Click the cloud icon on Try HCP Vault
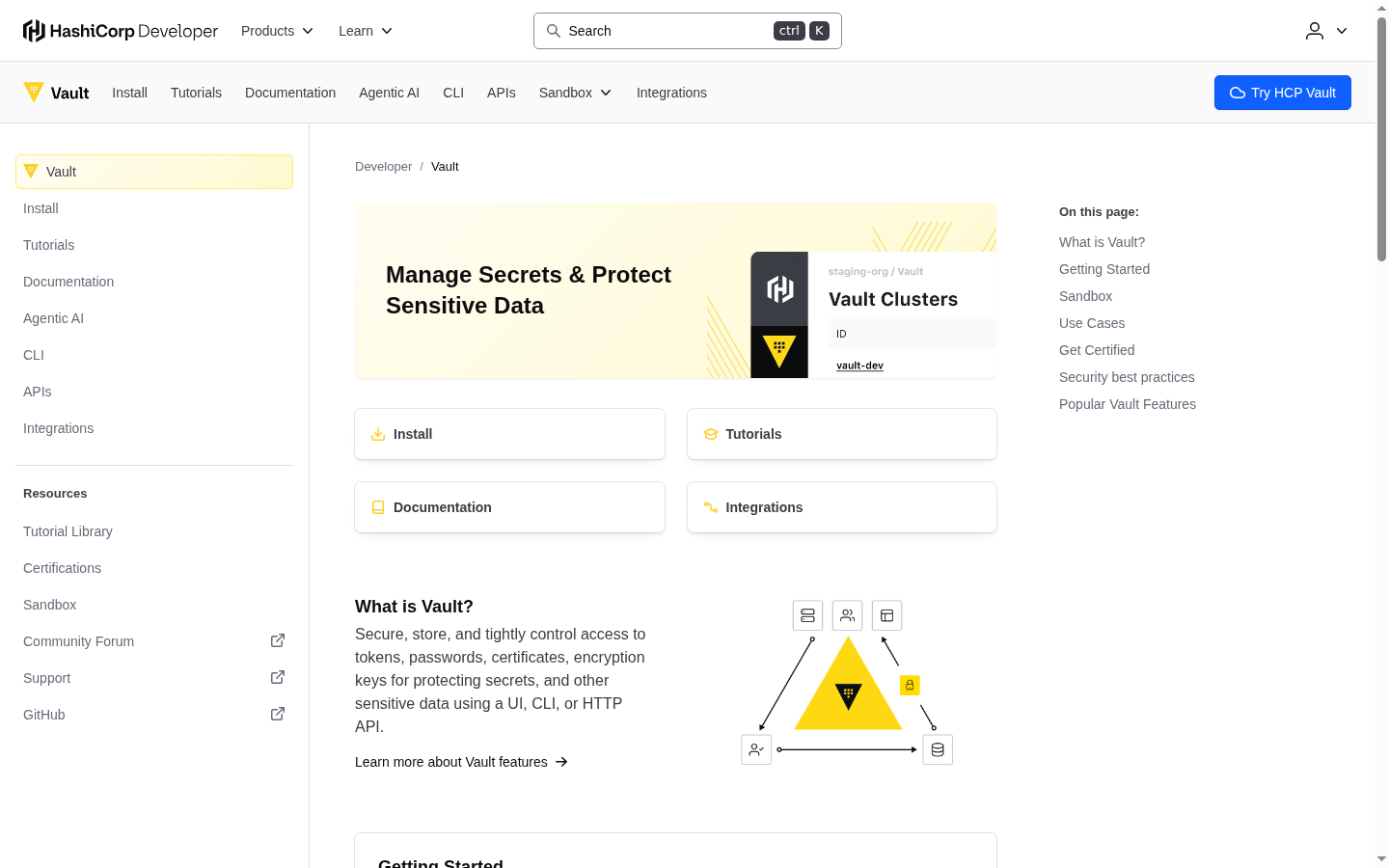1389x868 pixels. [x=1238, y=93]
